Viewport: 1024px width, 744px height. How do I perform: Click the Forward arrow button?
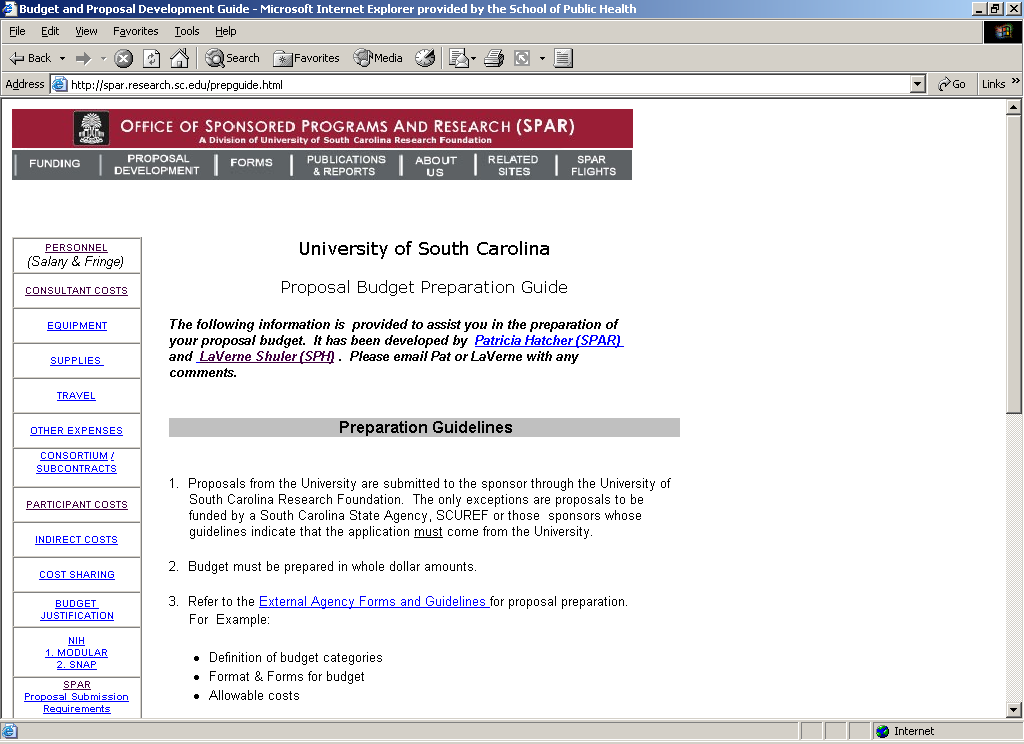(x=83, y=58)
